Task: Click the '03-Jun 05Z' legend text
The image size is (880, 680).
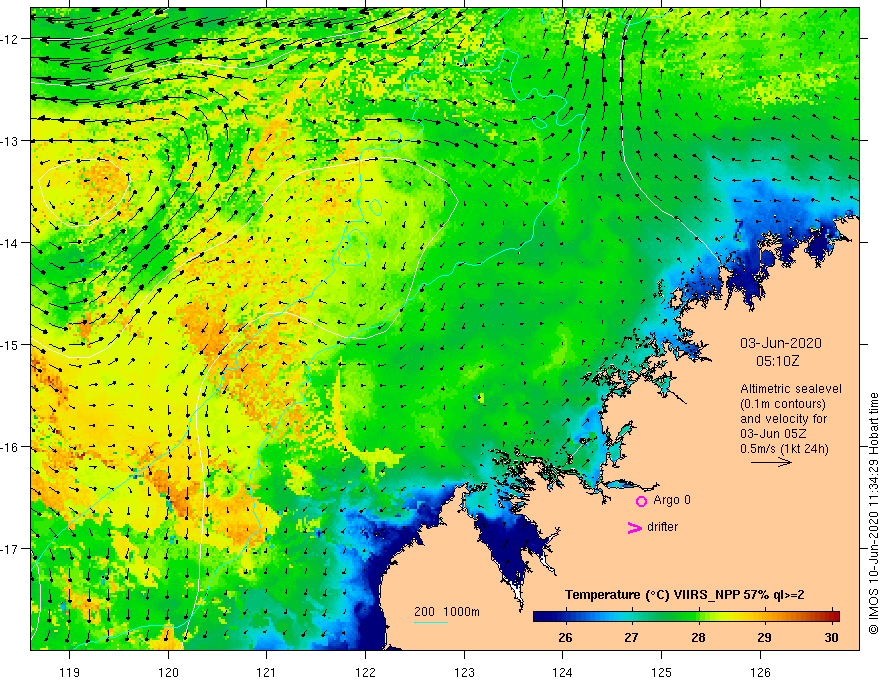Action: pyautogui.click(x=776, y=434)
